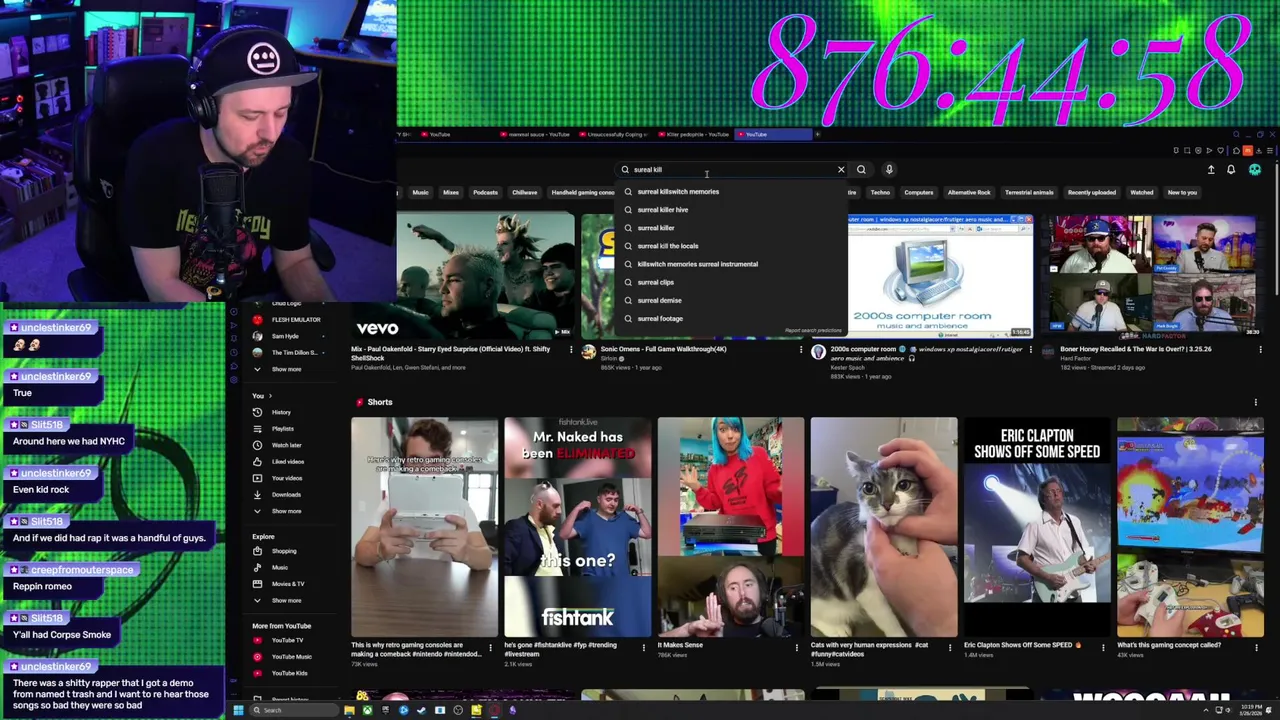
Task: Open a new browser tab
Action: (817, 134)
